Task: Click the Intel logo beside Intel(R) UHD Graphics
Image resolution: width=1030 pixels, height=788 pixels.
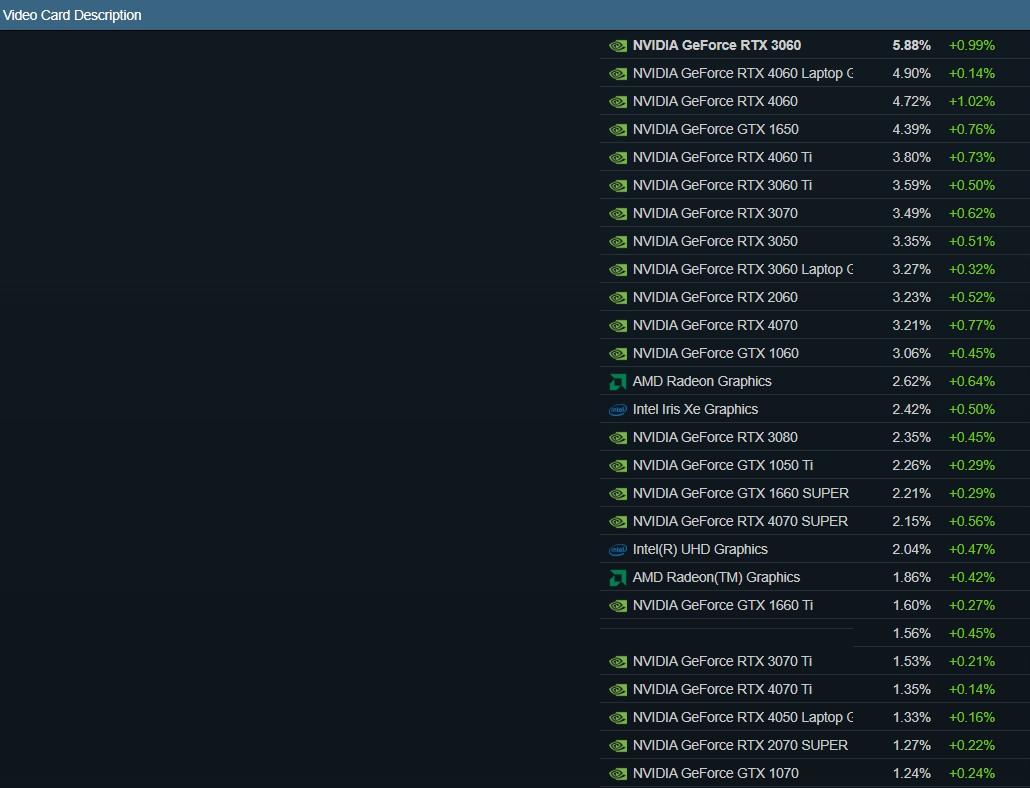Action: click(617, 550)
